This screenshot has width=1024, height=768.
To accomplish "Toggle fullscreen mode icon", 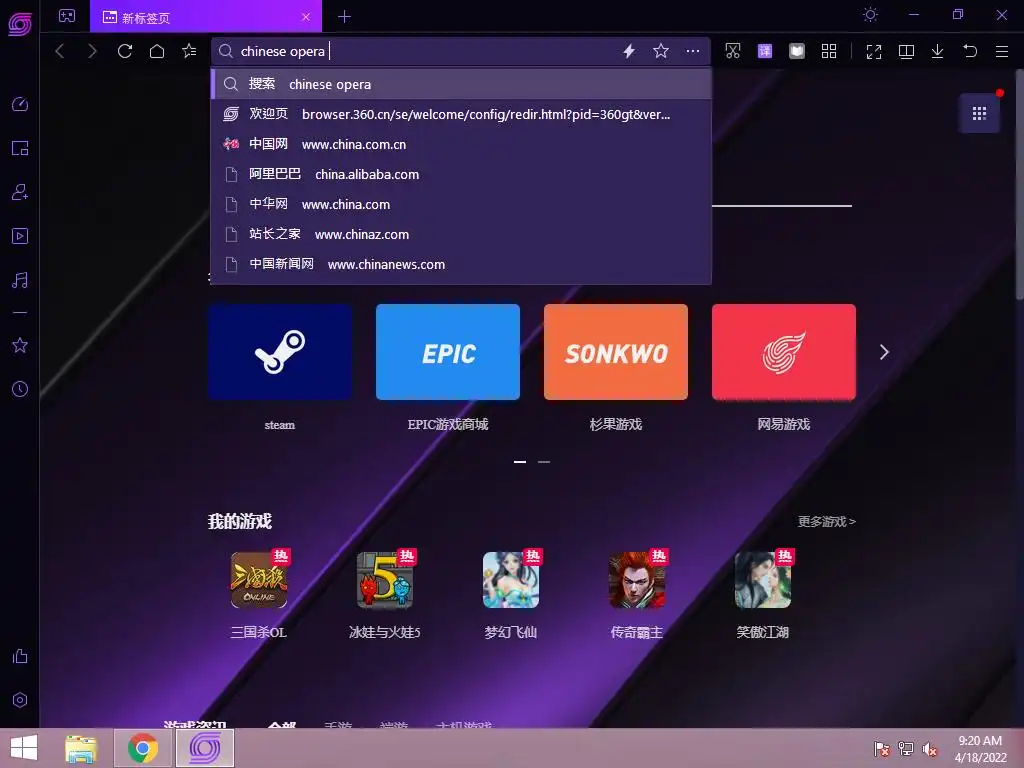I will click(x=874, y=52).
